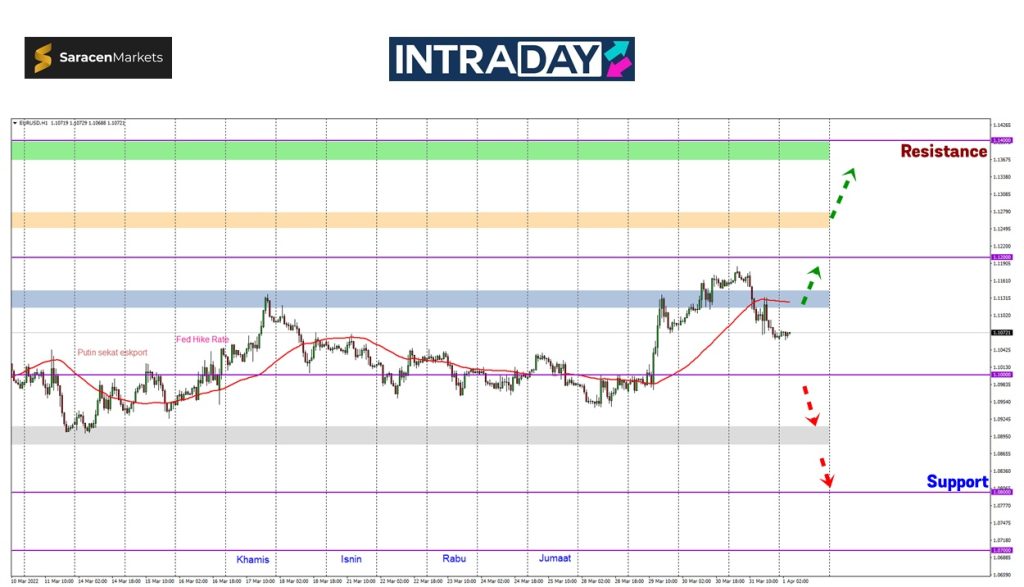This screenshot has width=1024, height=587.
Task: Select the Jumaat day label
Action: (x=555, y=558)
